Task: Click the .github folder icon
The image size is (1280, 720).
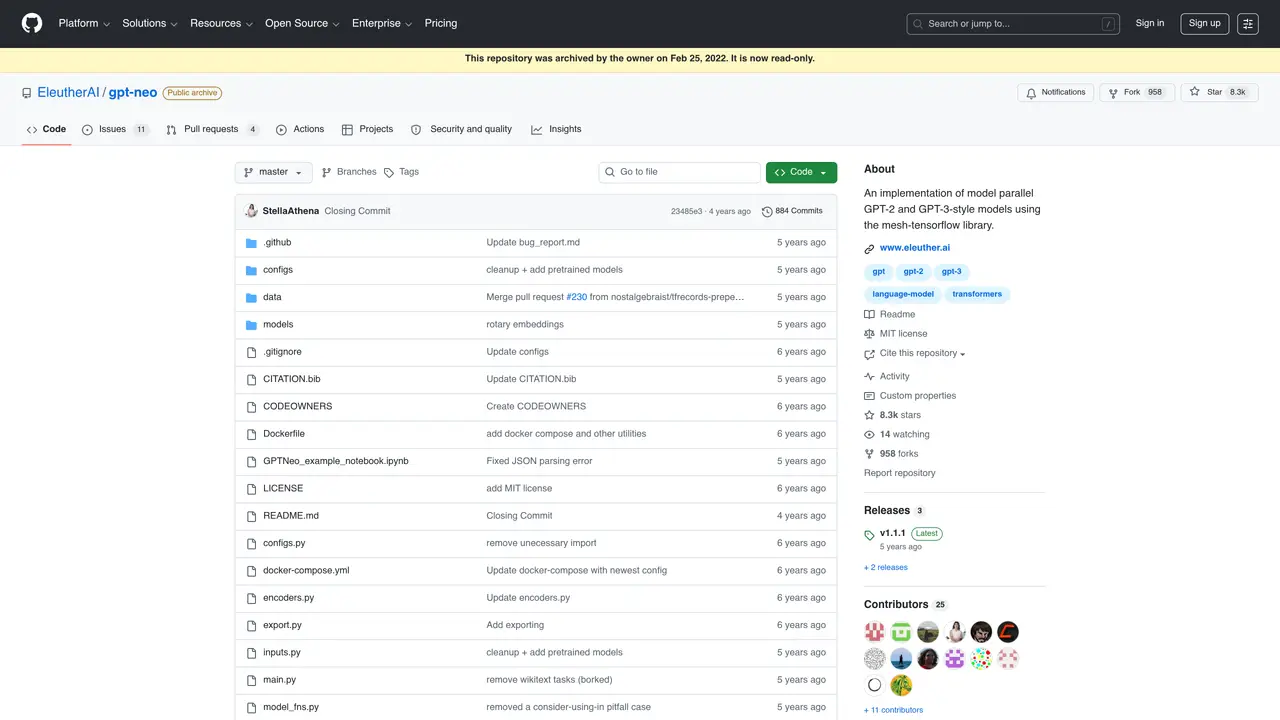Action: pyautogui.click(x=252, y=243)
